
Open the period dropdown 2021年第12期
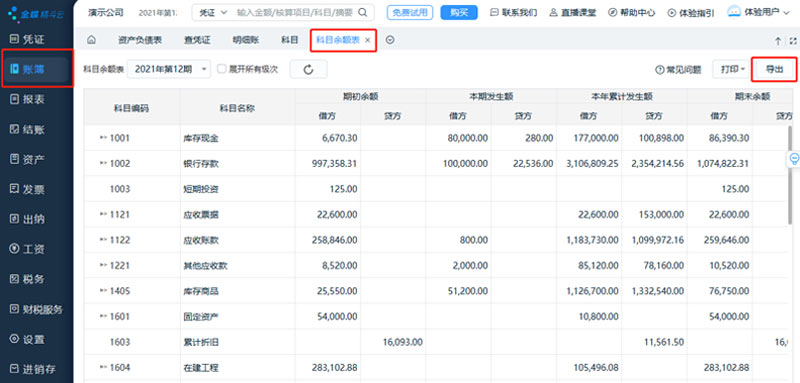coord(168,69)
